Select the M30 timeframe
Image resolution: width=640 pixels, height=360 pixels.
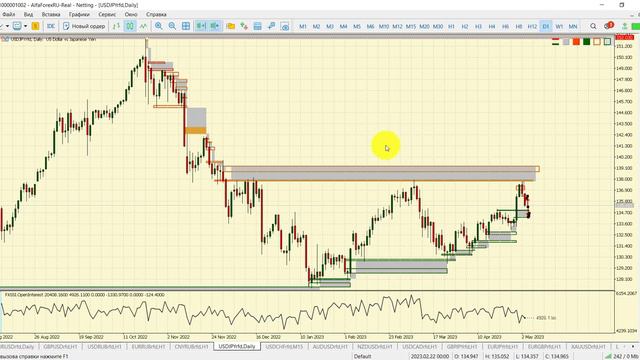point(438,26)
